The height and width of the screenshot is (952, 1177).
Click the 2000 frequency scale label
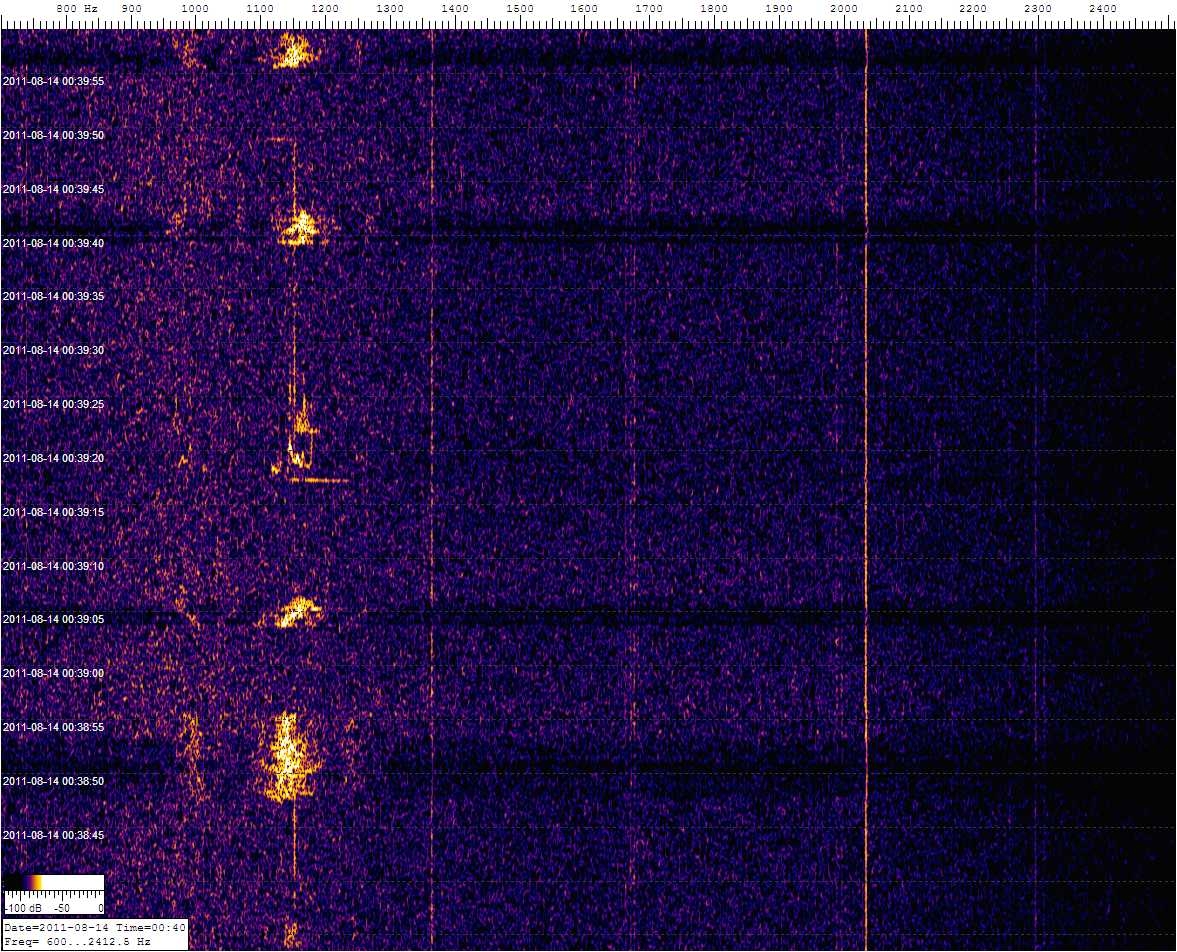coord(843,9)
